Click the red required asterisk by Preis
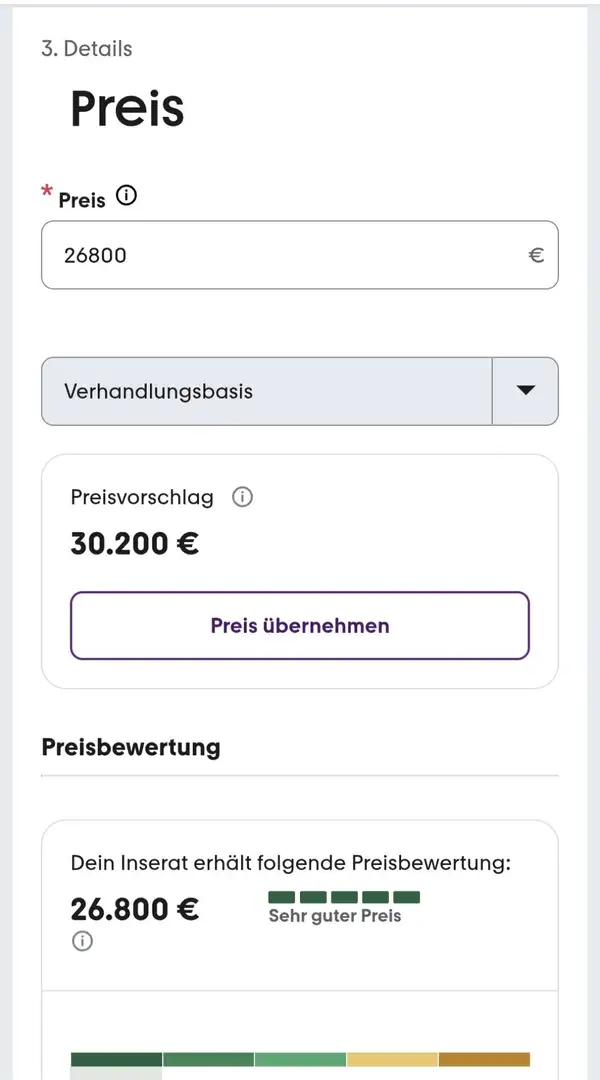The height and width of the screenshot is (1080, 600). [47, 192]
